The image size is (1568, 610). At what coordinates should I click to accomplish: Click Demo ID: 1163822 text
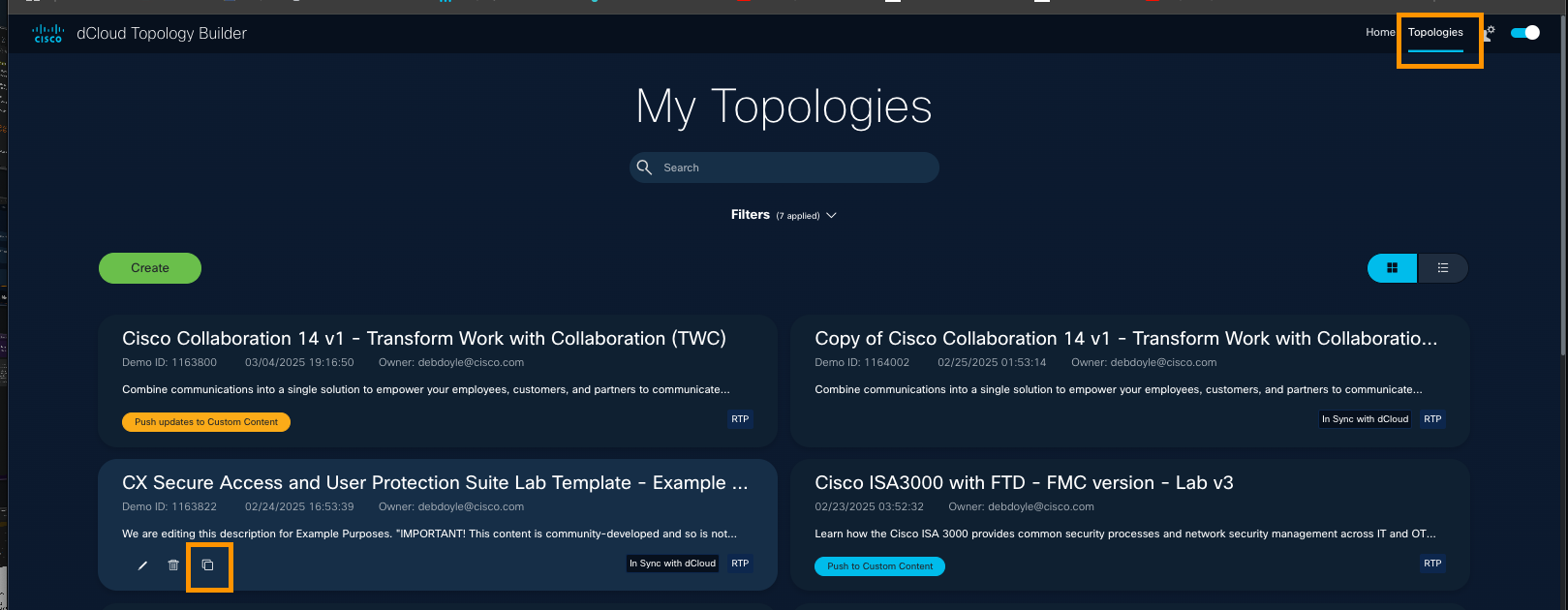point(169,506)
